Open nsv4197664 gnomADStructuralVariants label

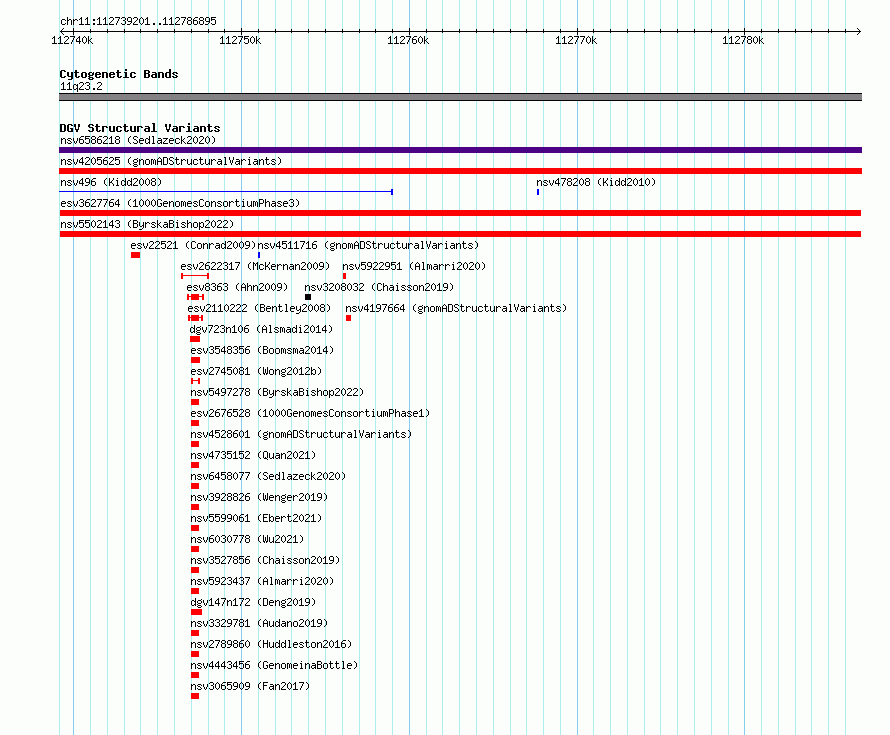pyautogui.click(x=456, y=308)
